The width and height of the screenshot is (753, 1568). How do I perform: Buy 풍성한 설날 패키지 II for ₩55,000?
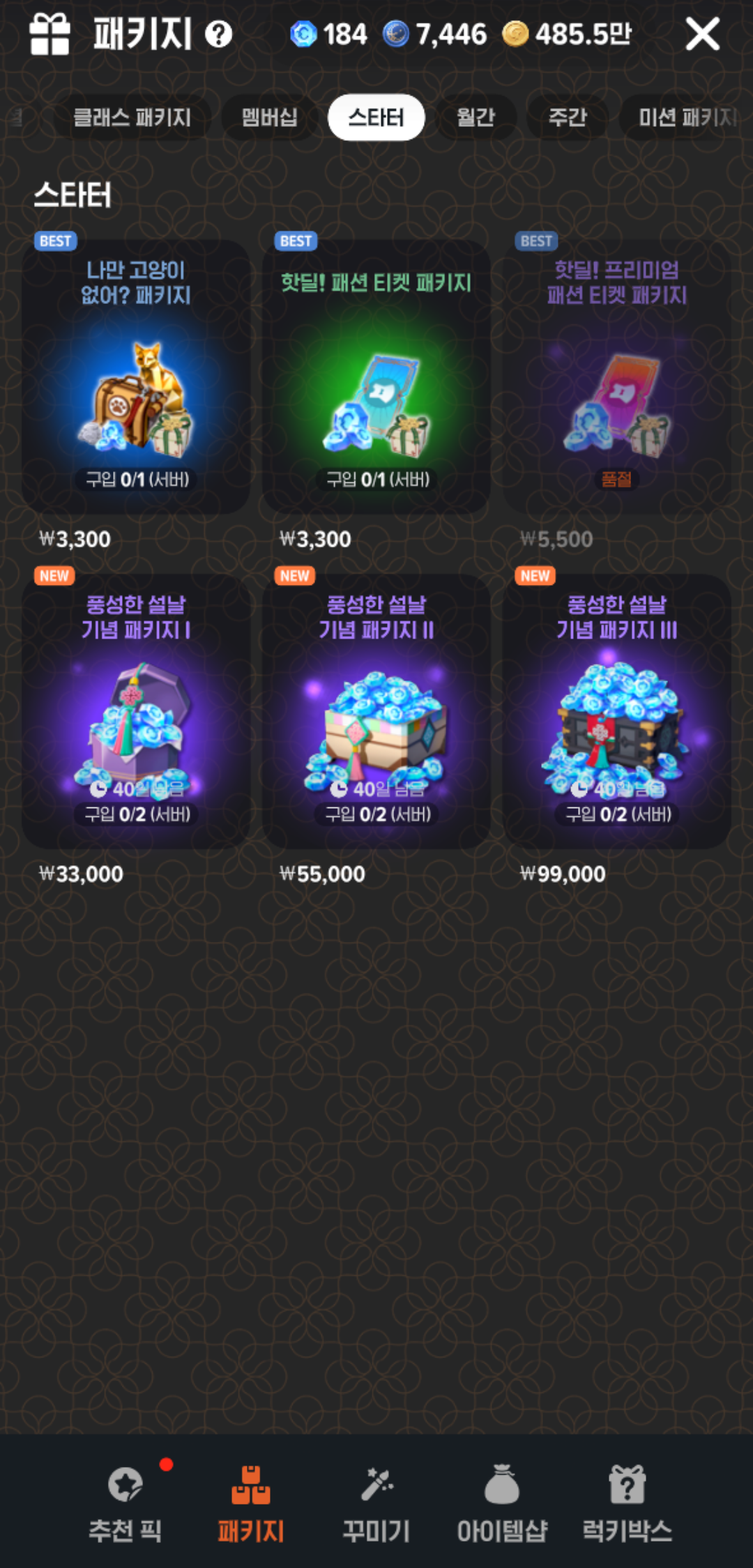coord(376,712)
